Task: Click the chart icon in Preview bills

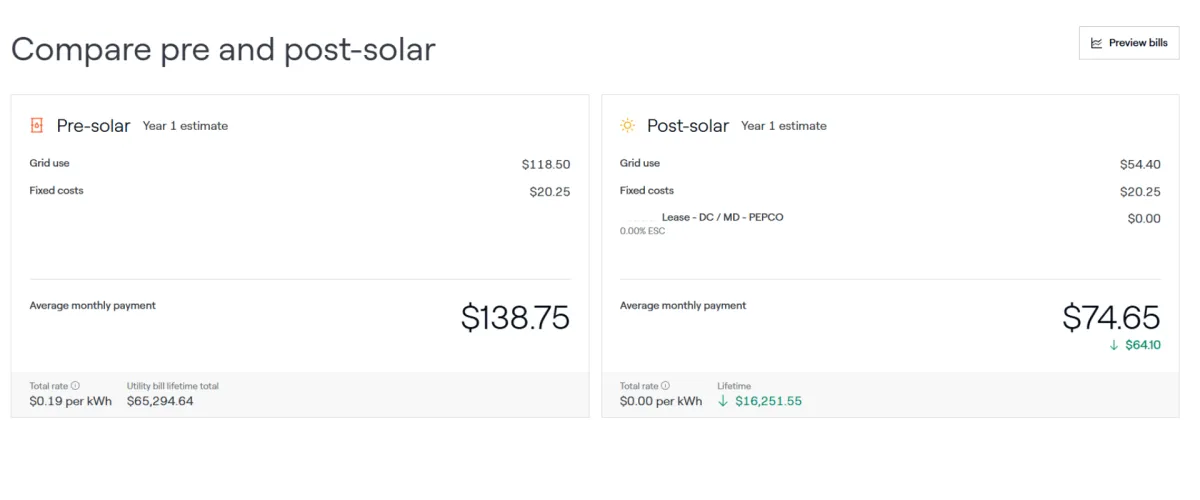Action: [1096, 43]
